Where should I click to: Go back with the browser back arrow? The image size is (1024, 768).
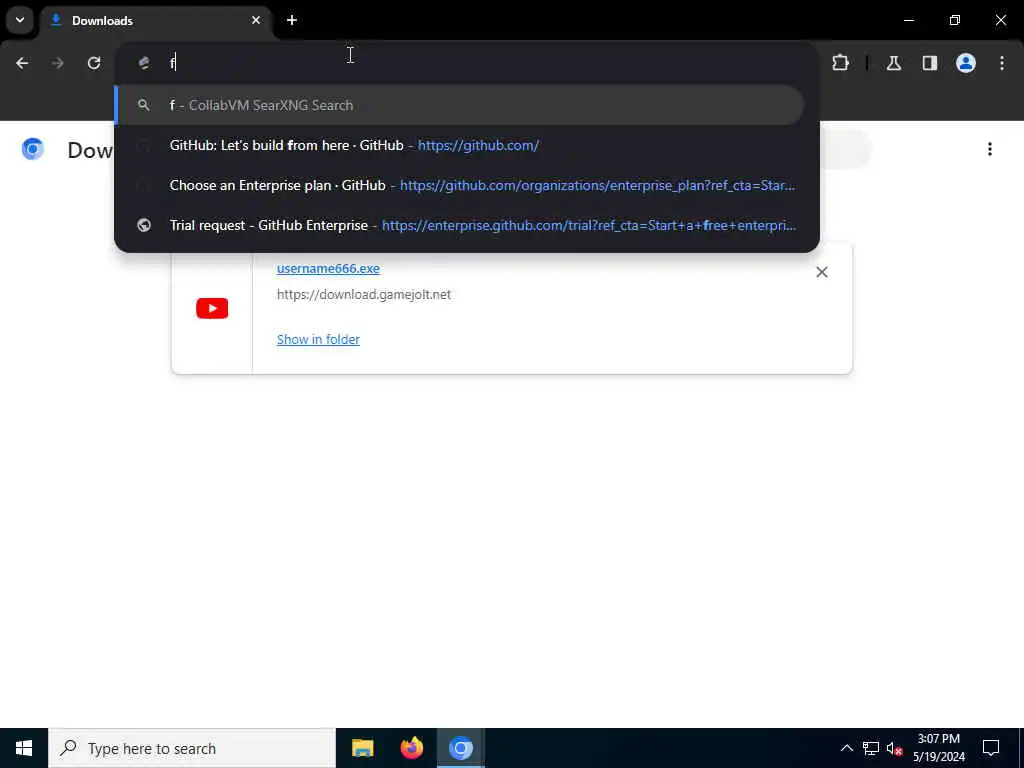tap(22, 63)
